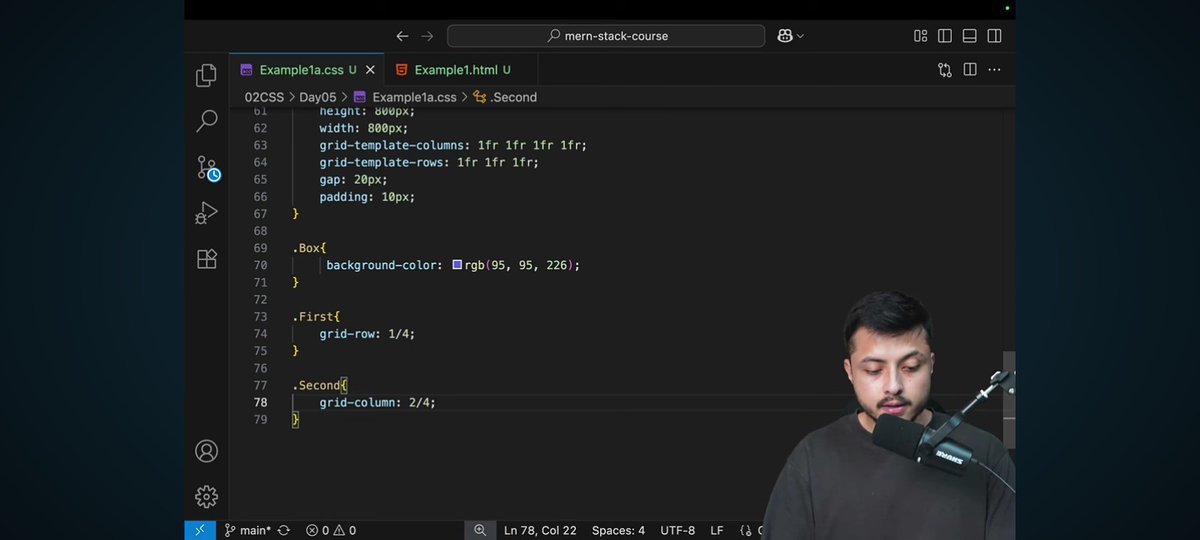Click line number 78 in gutter
This screenshot has height=540, width=1200.
click(260, 402)
